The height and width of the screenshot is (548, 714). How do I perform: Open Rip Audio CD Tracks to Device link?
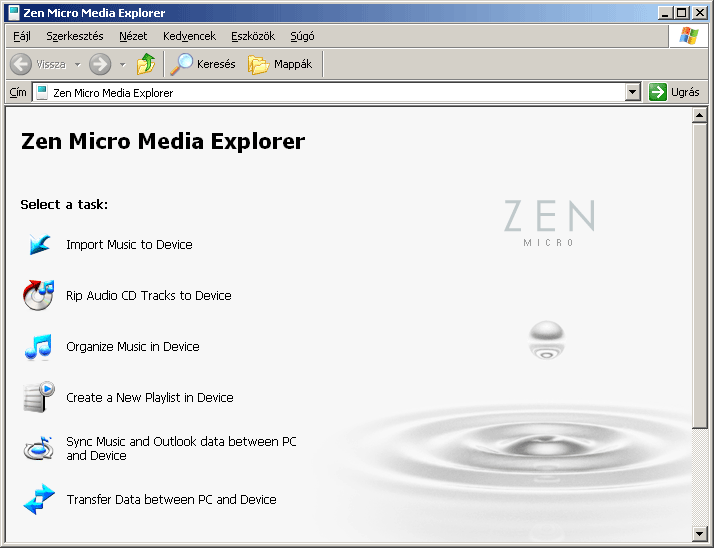tap(149, 296)
